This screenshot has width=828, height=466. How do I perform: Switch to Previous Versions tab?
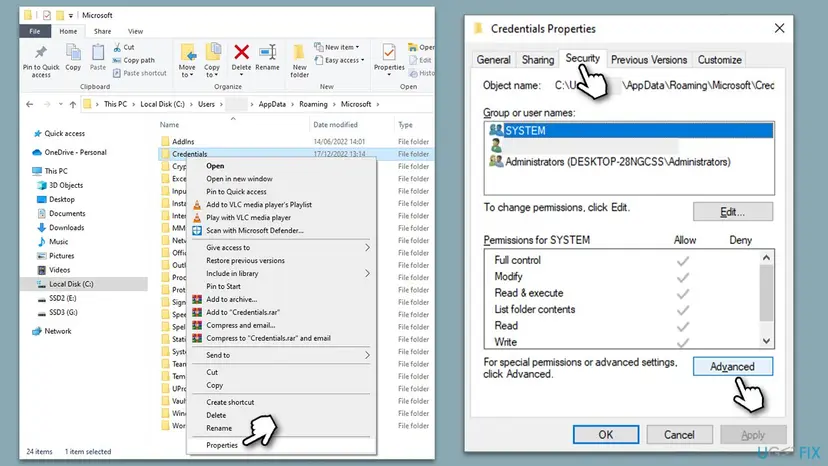click(x=649, y=60)
